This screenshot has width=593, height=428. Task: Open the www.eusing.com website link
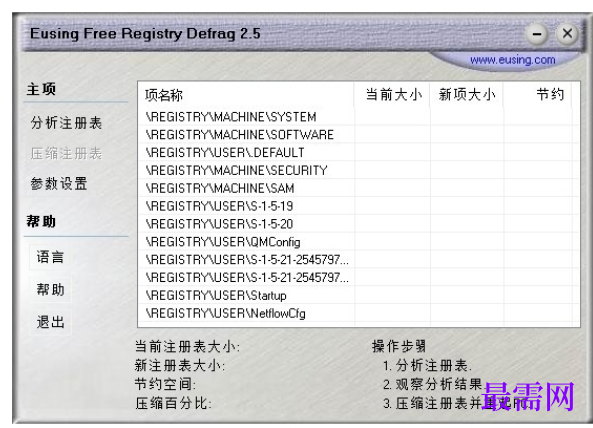pos(512,60)
